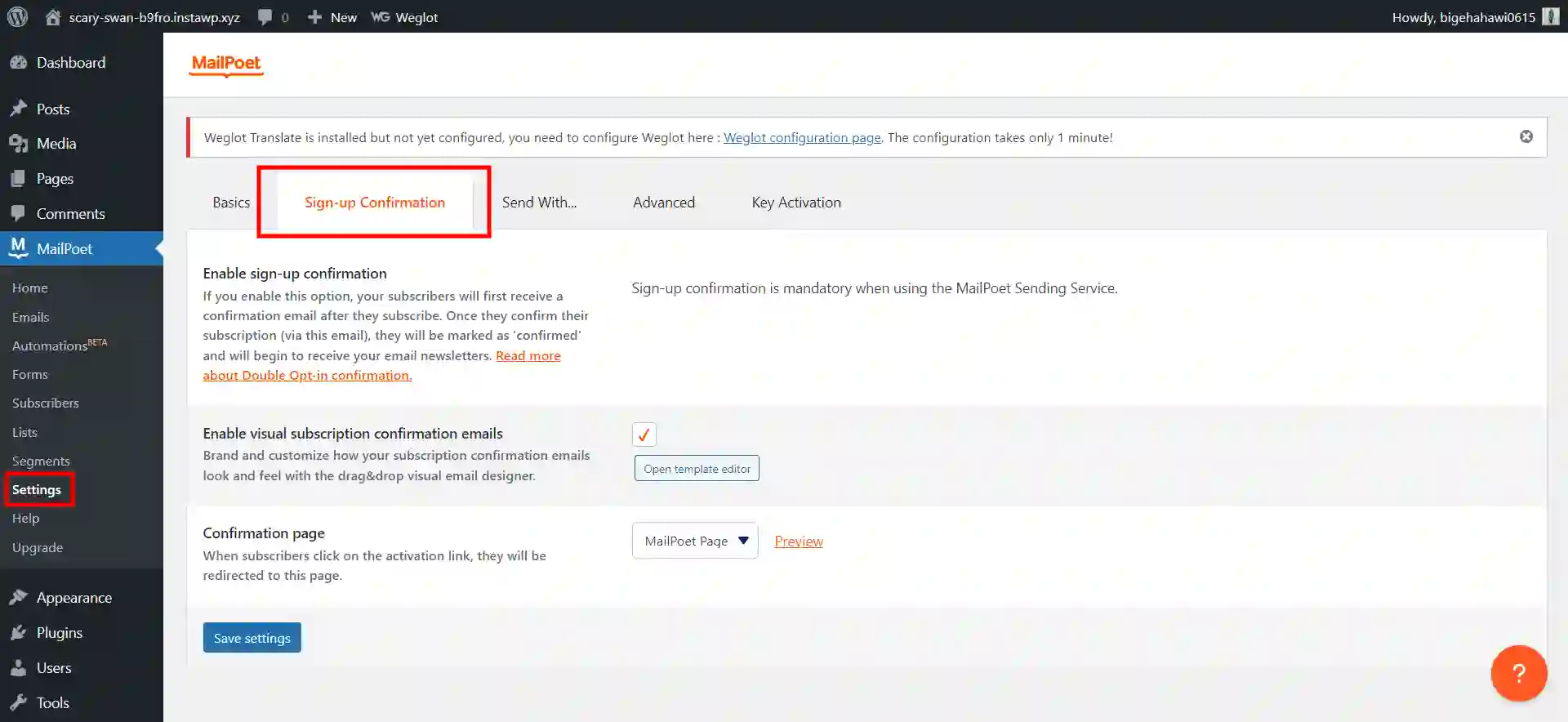Switch to the Basics tab

231,203
